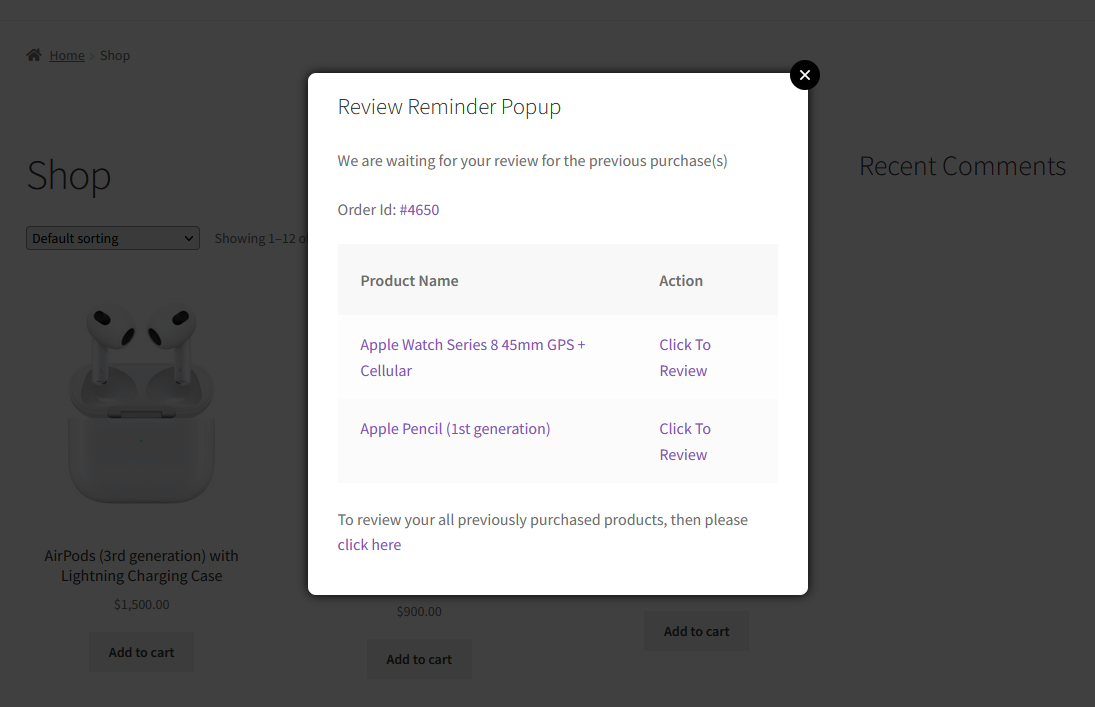Click the Action column header
Viewport: 1095px width, 707px height.
click(681, 280)
